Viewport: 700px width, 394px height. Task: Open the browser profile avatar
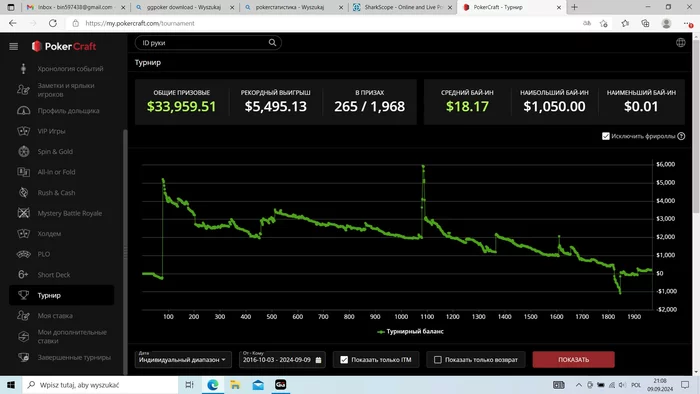(666, 23)
